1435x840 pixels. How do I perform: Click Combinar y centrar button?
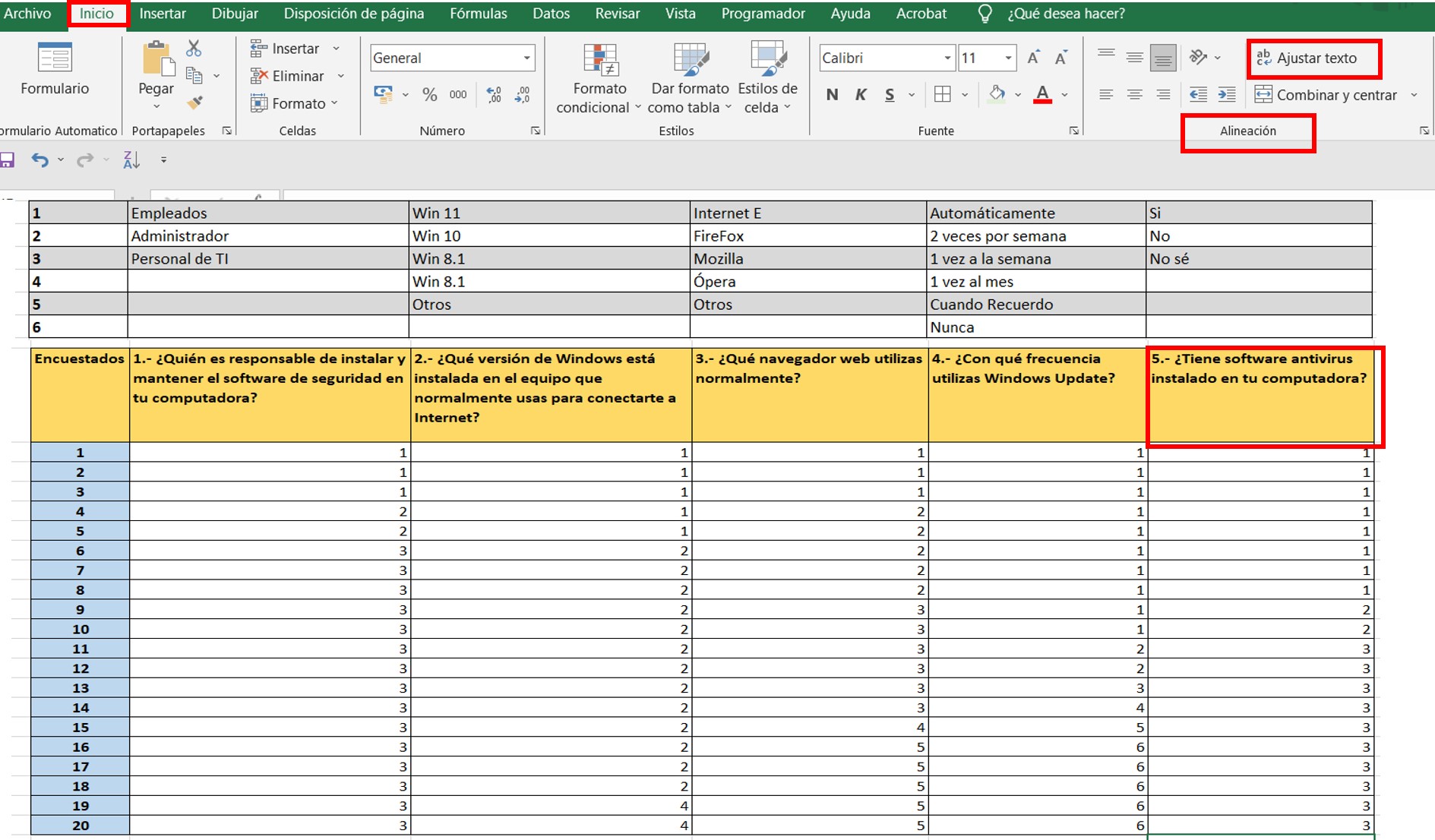coord(1326,95)
